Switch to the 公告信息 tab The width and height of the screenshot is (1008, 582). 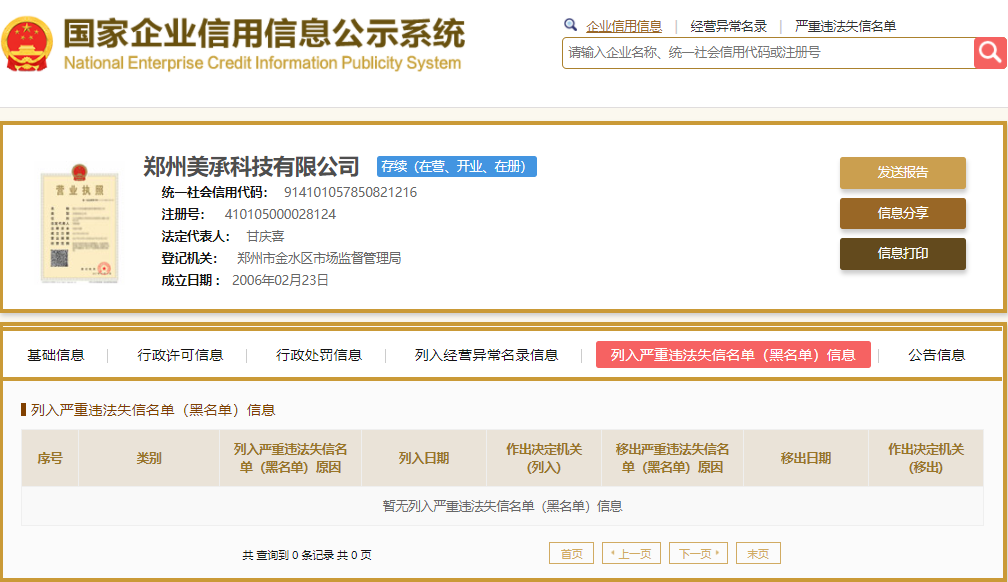(x=936, y=355)
